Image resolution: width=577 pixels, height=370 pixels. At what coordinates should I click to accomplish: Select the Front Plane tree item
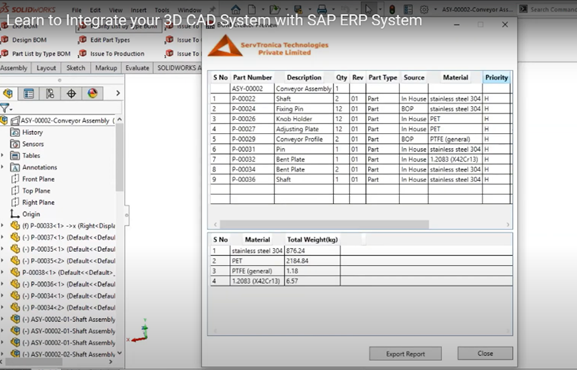click(38, 179)
